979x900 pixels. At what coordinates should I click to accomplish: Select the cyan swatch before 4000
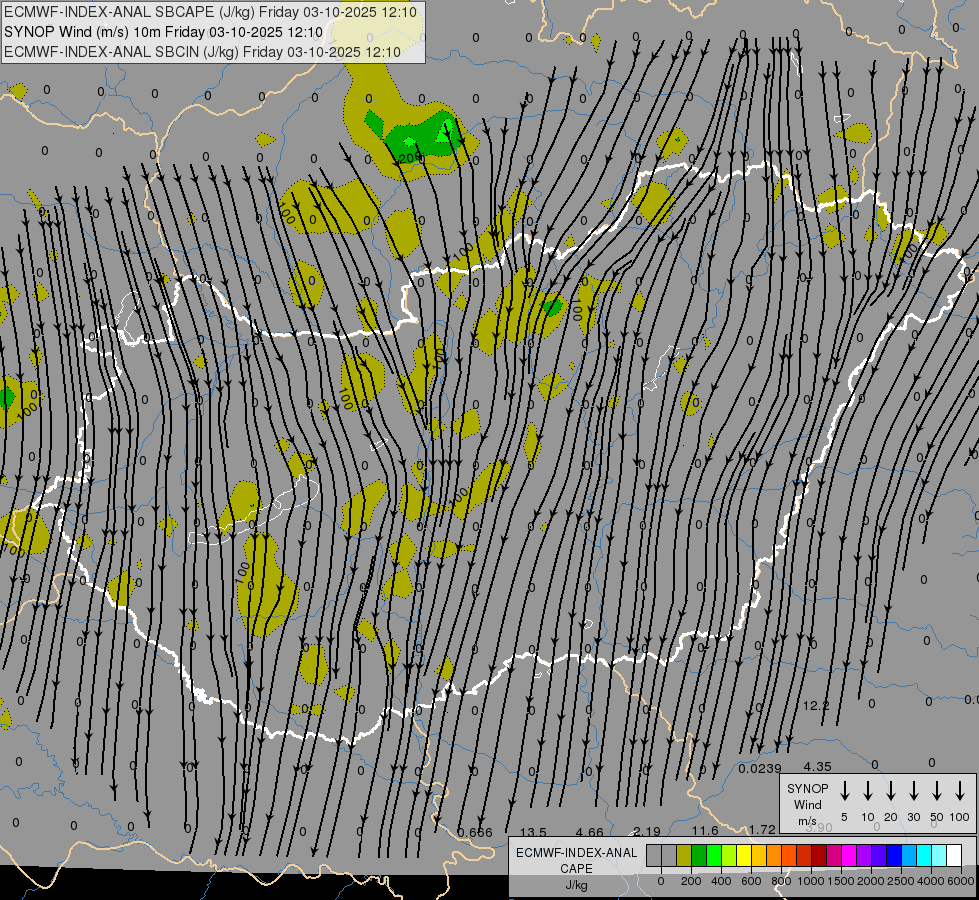coord(924,855)
